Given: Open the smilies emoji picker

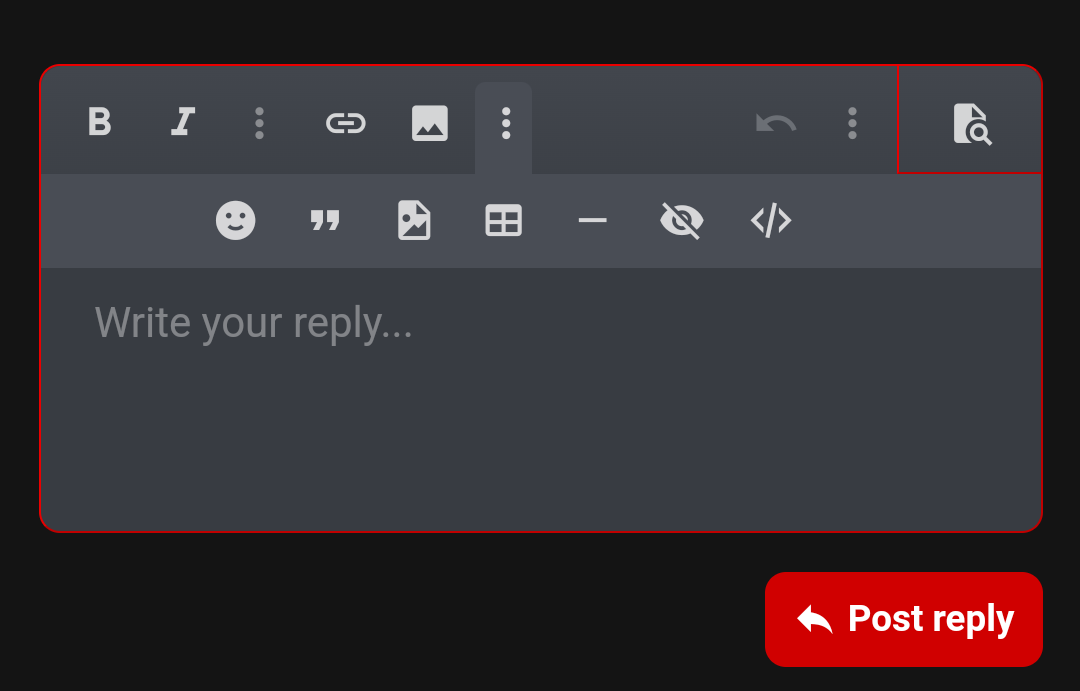Looking at the screenshot, I should 236,220.
